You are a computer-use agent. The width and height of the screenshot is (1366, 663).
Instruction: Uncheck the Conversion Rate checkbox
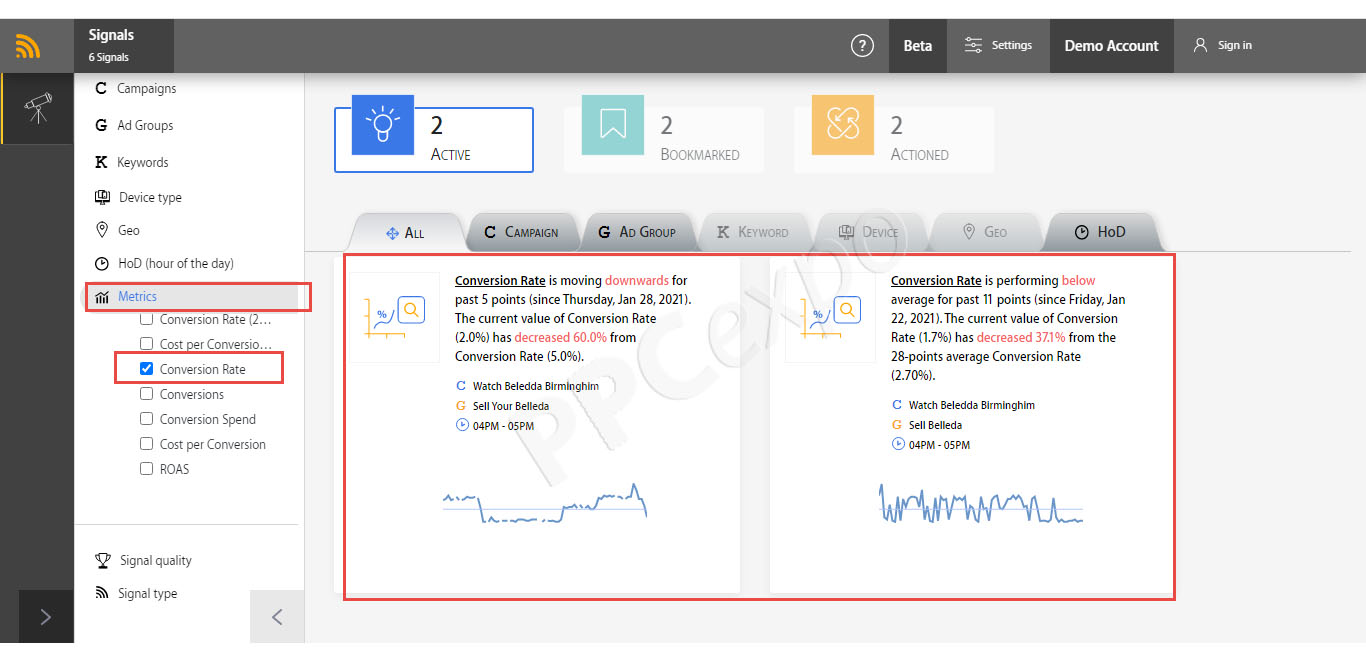pyautogui.click(x=146, y=369)
